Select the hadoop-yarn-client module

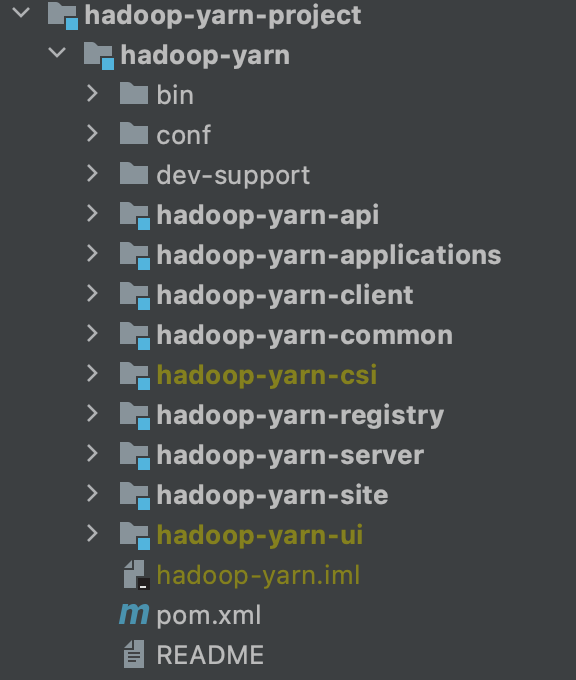pyautogui.click(x=285, y=295)
